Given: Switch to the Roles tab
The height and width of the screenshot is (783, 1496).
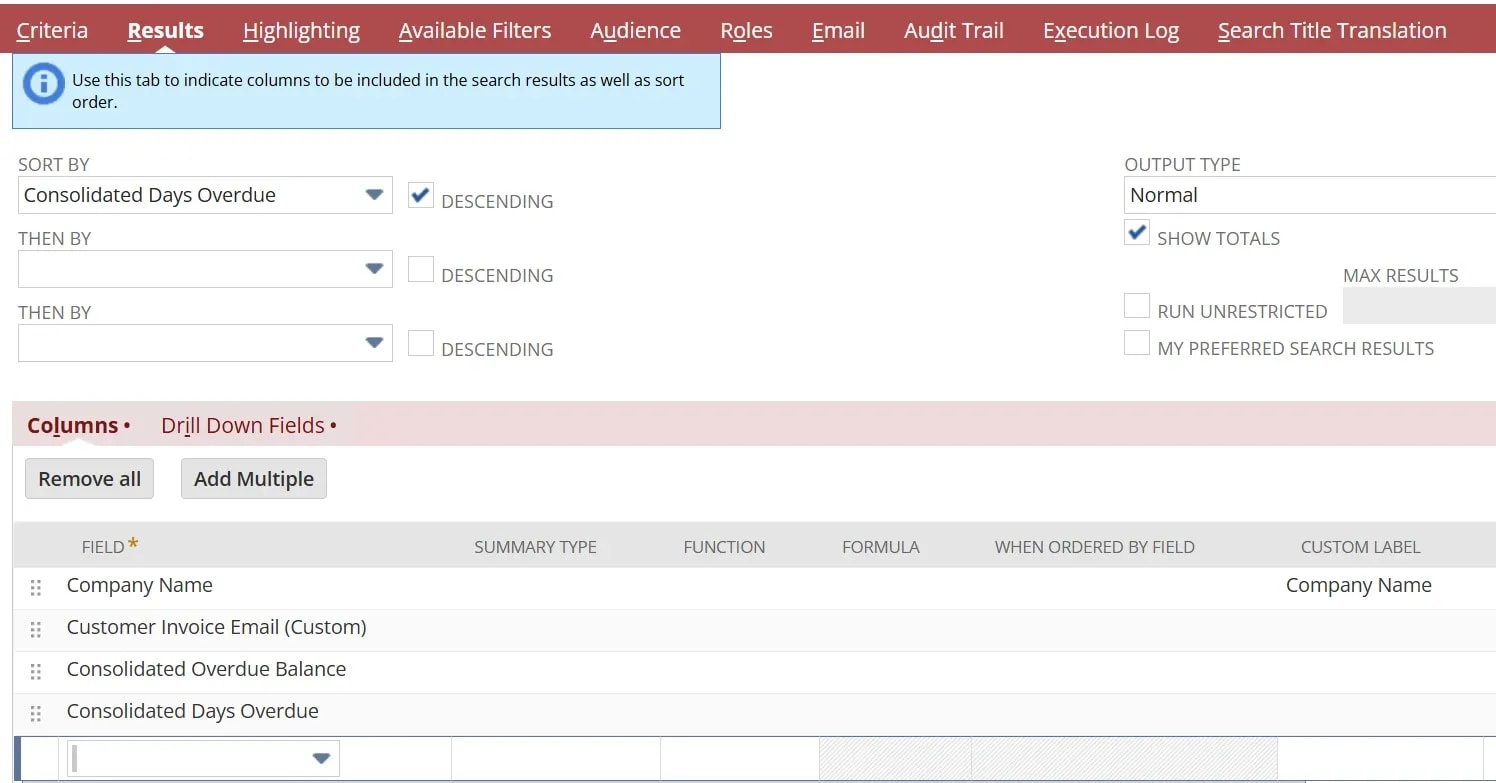Looking at the screenshot, I should (x=746, y=30).
